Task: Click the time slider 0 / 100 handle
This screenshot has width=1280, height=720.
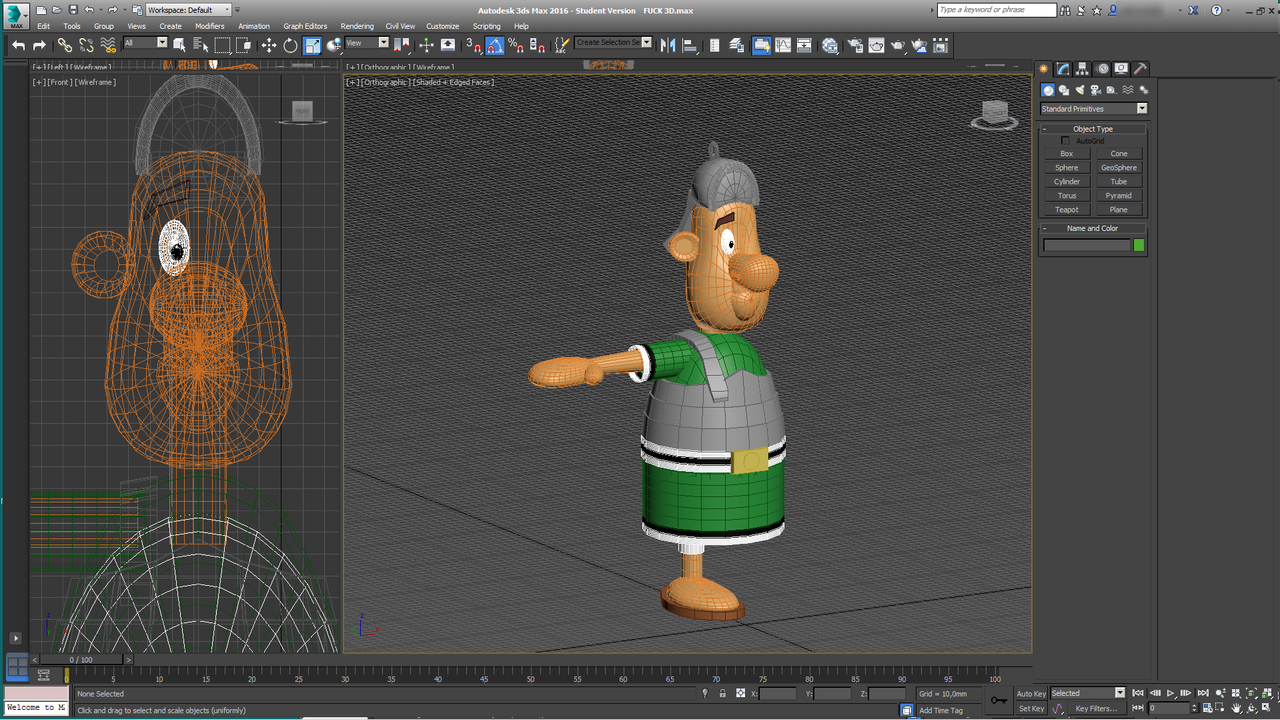Action: coord(81,660)
